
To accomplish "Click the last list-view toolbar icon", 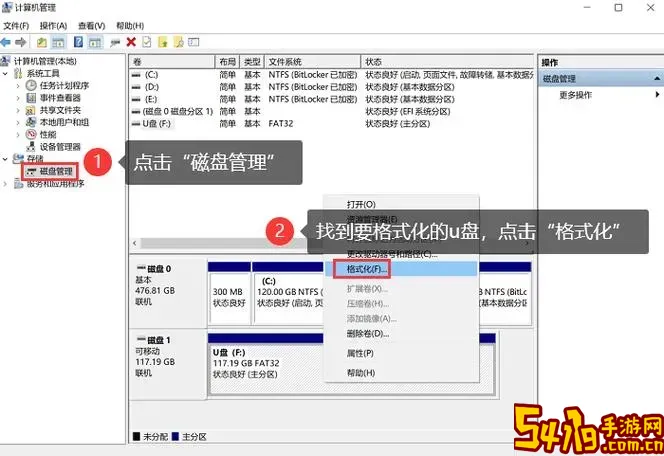I will tap(194, 42).
